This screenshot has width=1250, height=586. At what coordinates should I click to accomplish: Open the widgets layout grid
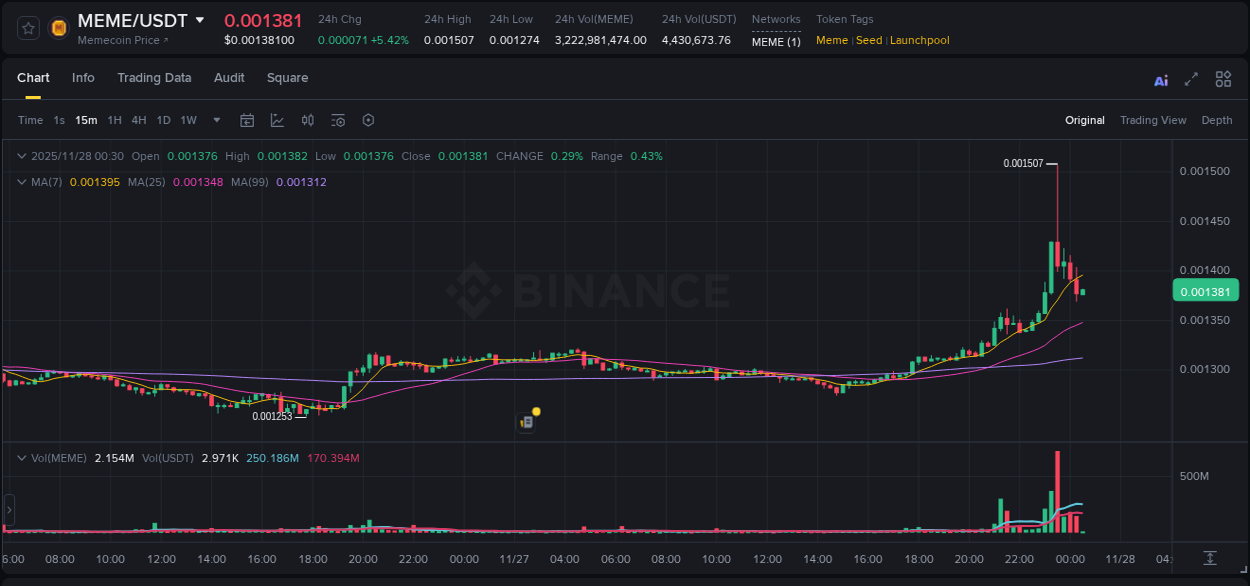(1223, 79)
